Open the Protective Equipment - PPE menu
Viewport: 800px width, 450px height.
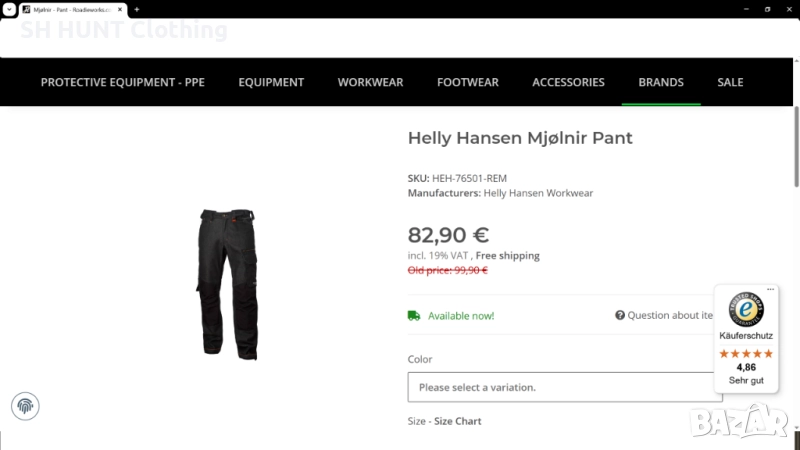pos(122,82)
